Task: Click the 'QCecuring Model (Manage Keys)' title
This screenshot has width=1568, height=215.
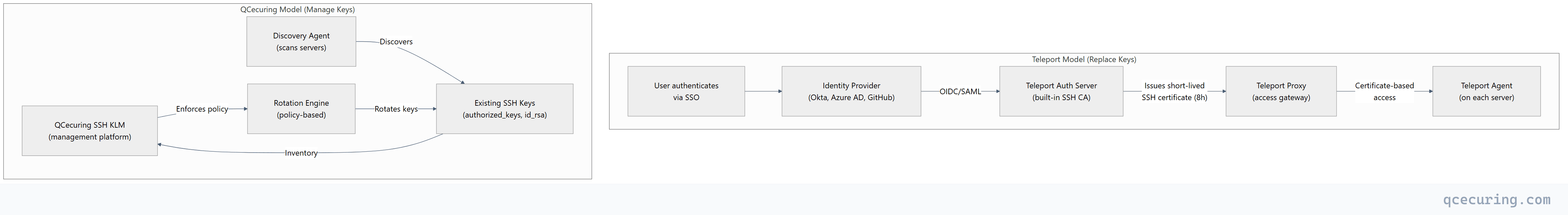Action: tap(298, 10)
